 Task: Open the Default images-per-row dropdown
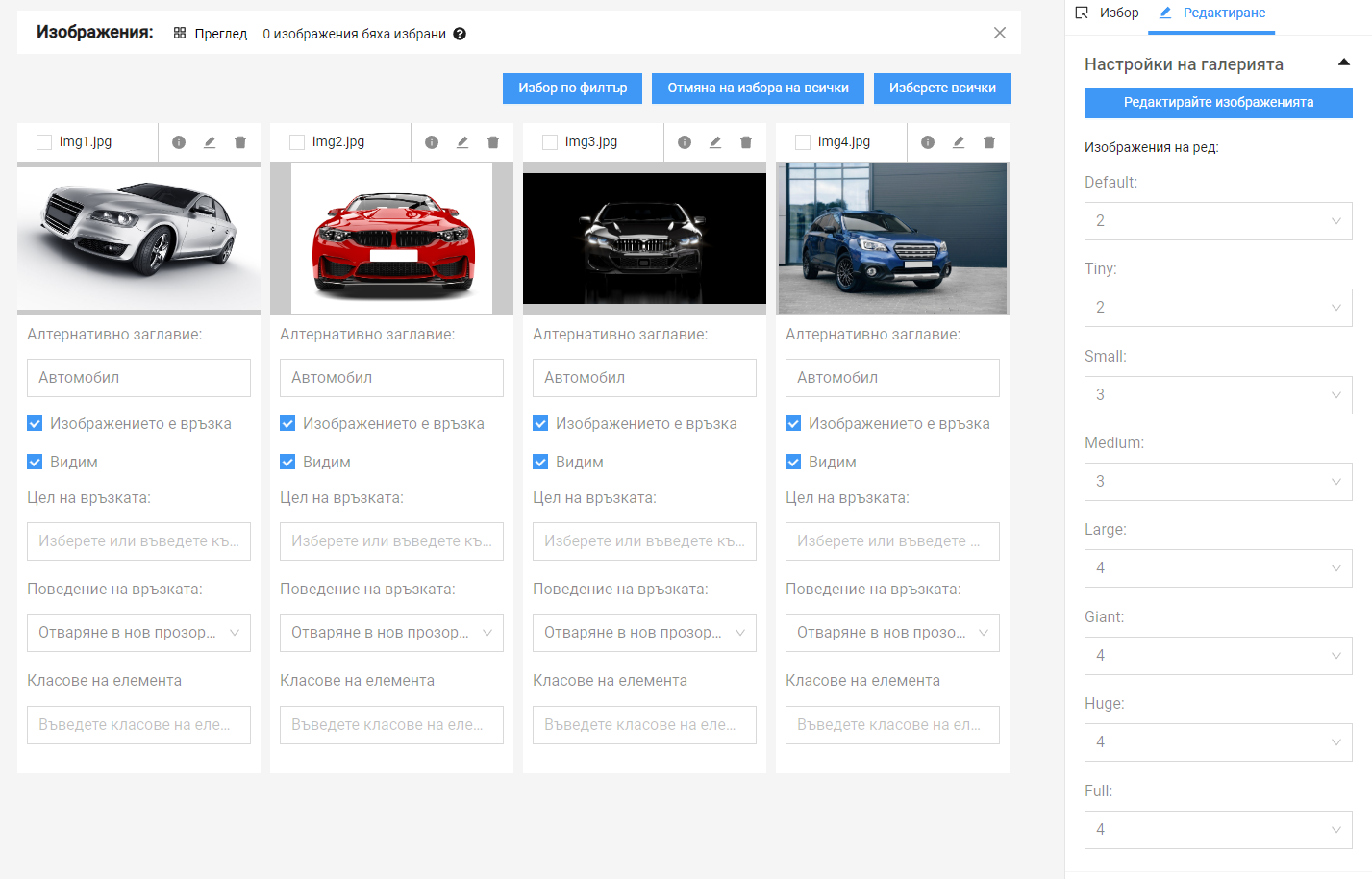1217,221
